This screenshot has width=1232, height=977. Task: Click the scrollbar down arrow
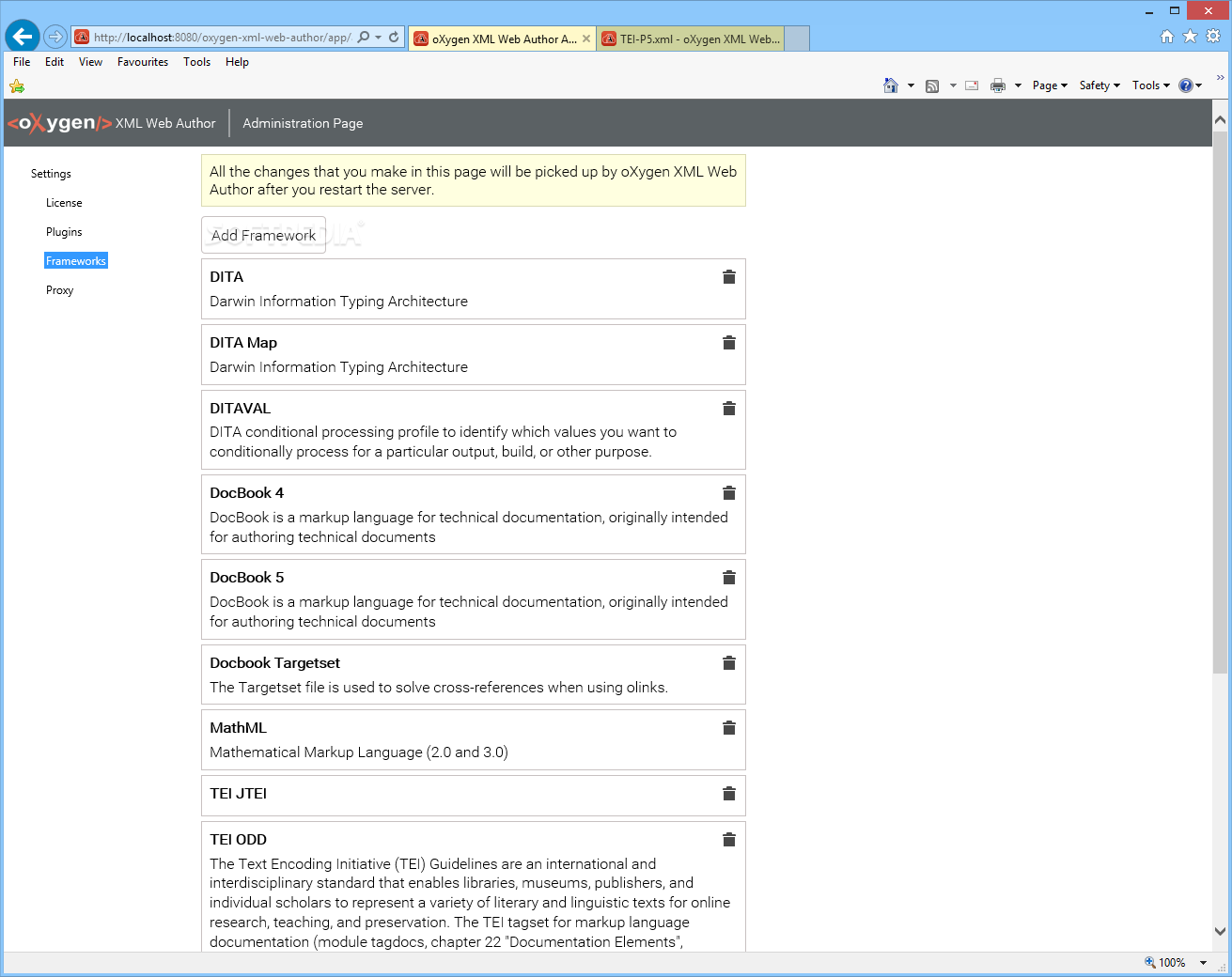pyautogui.click(x=1220, y=932)
